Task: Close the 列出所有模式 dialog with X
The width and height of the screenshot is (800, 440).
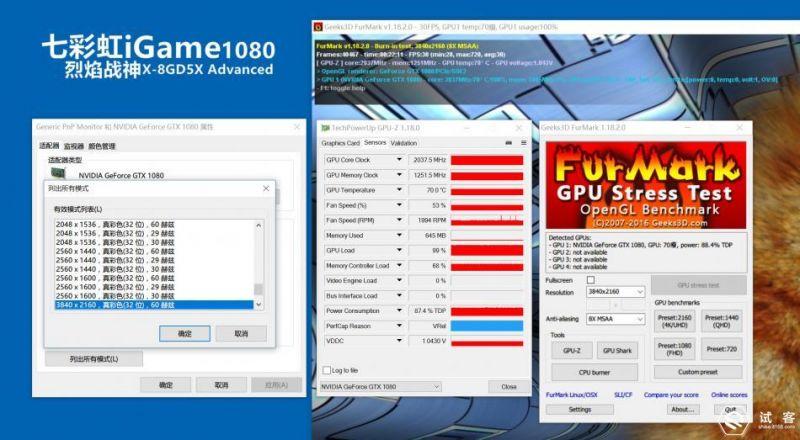Action: (x=266, y=188)
